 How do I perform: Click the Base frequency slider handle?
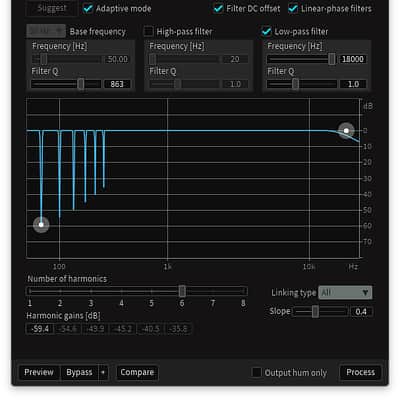click(44, 59)
